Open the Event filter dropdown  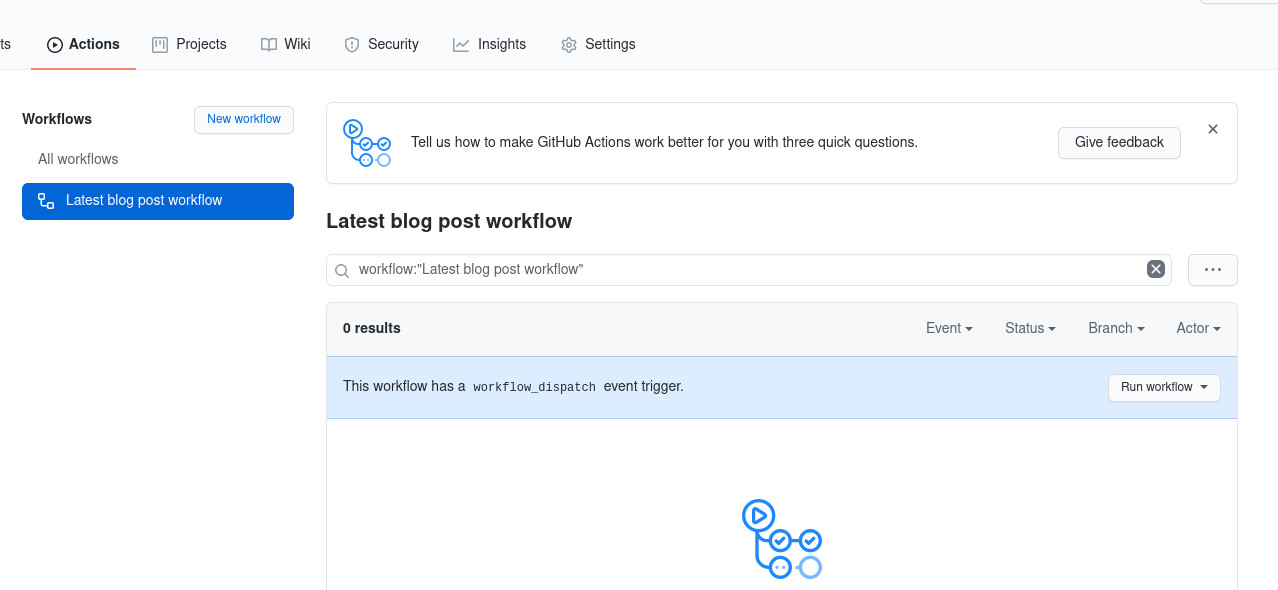coord(948,328)
